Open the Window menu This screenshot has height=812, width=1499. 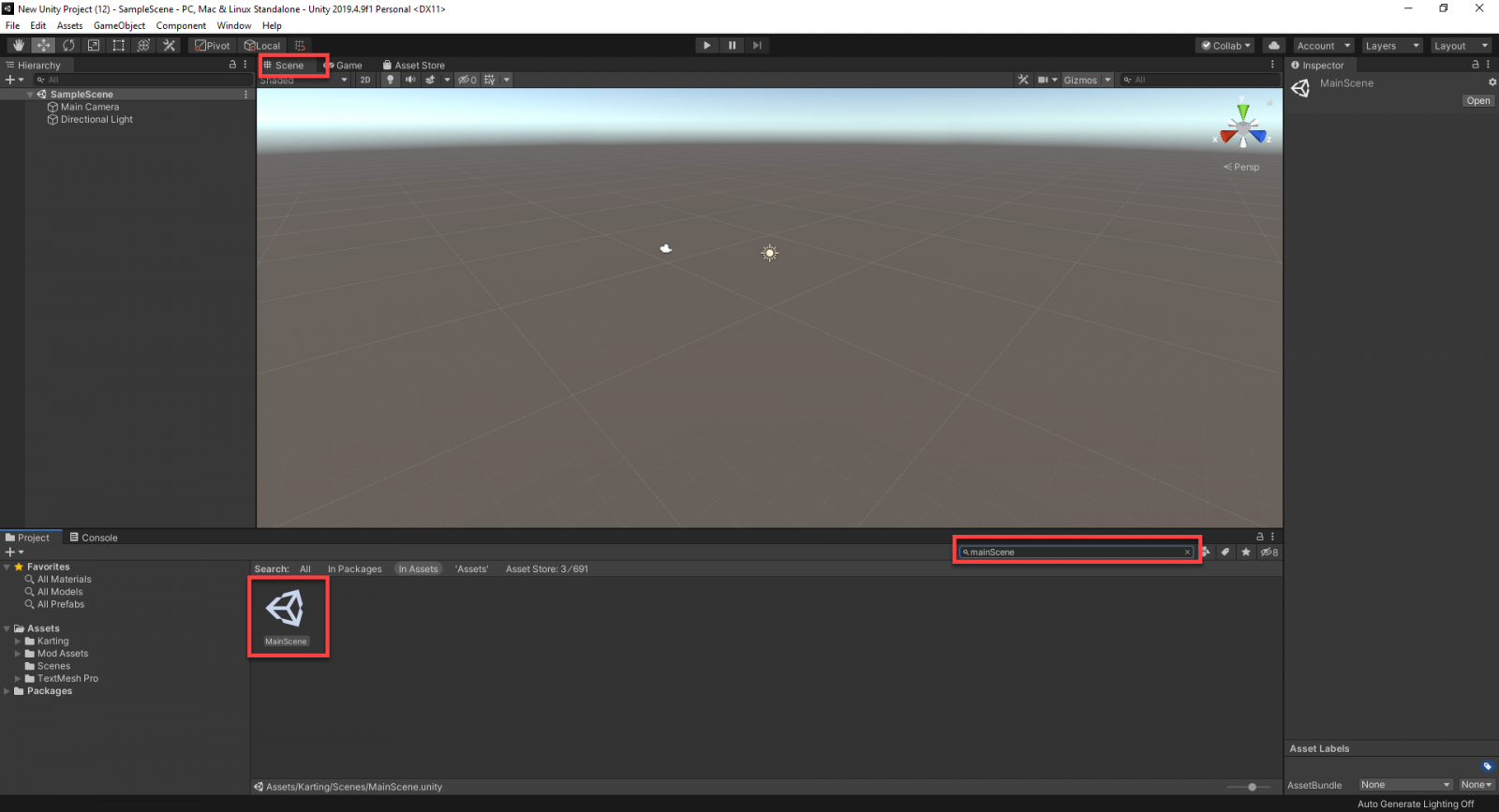[234, 25]
